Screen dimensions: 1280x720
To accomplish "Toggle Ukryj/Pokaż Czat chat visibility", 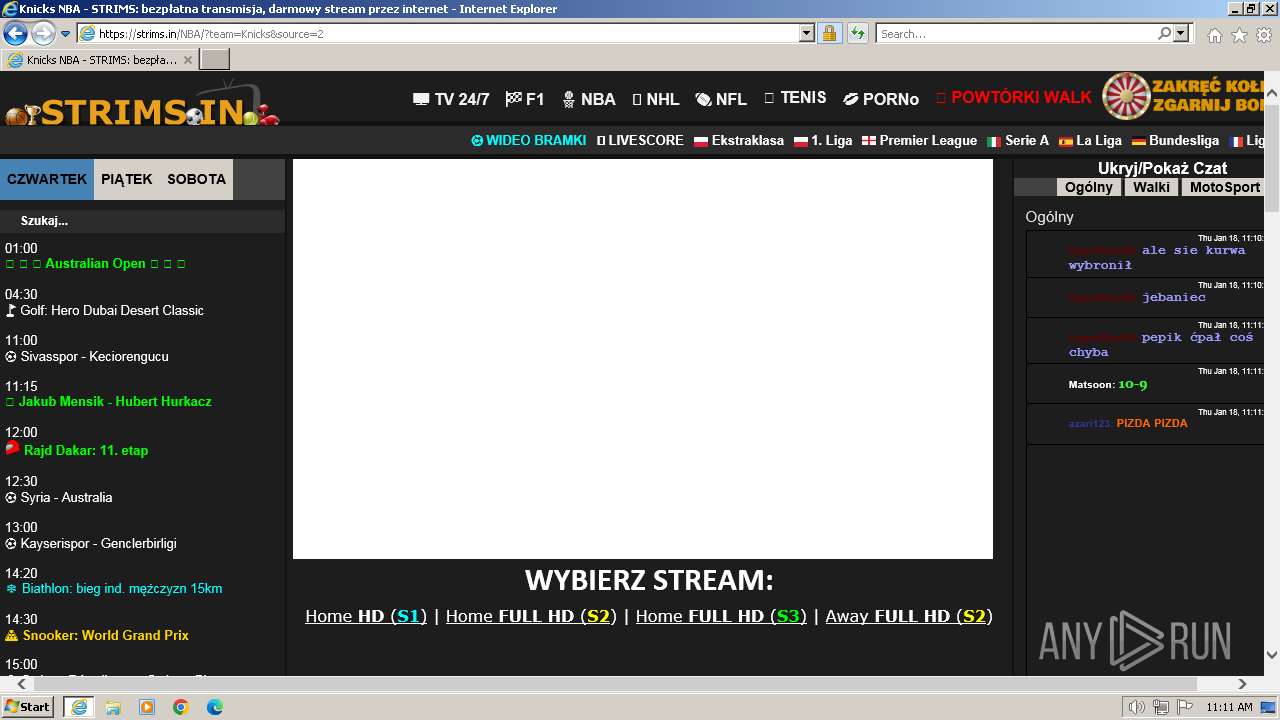I will (x=1162, y=168).
